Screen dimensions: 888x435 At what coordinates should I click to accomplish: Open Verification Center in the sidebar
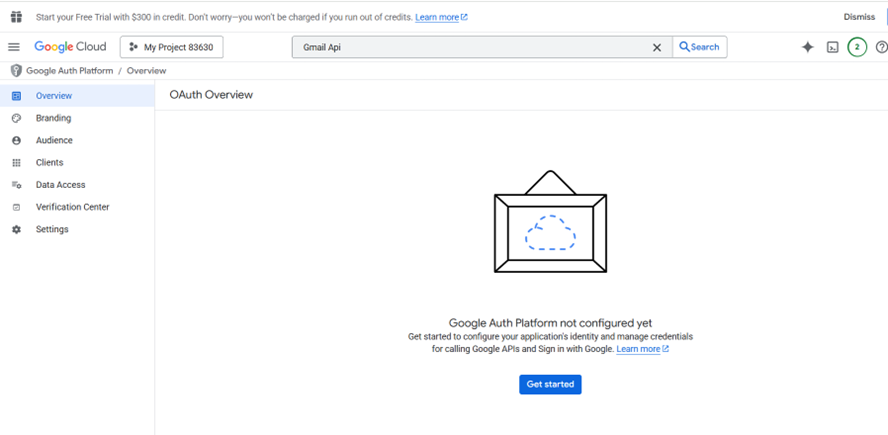(77, 207)
